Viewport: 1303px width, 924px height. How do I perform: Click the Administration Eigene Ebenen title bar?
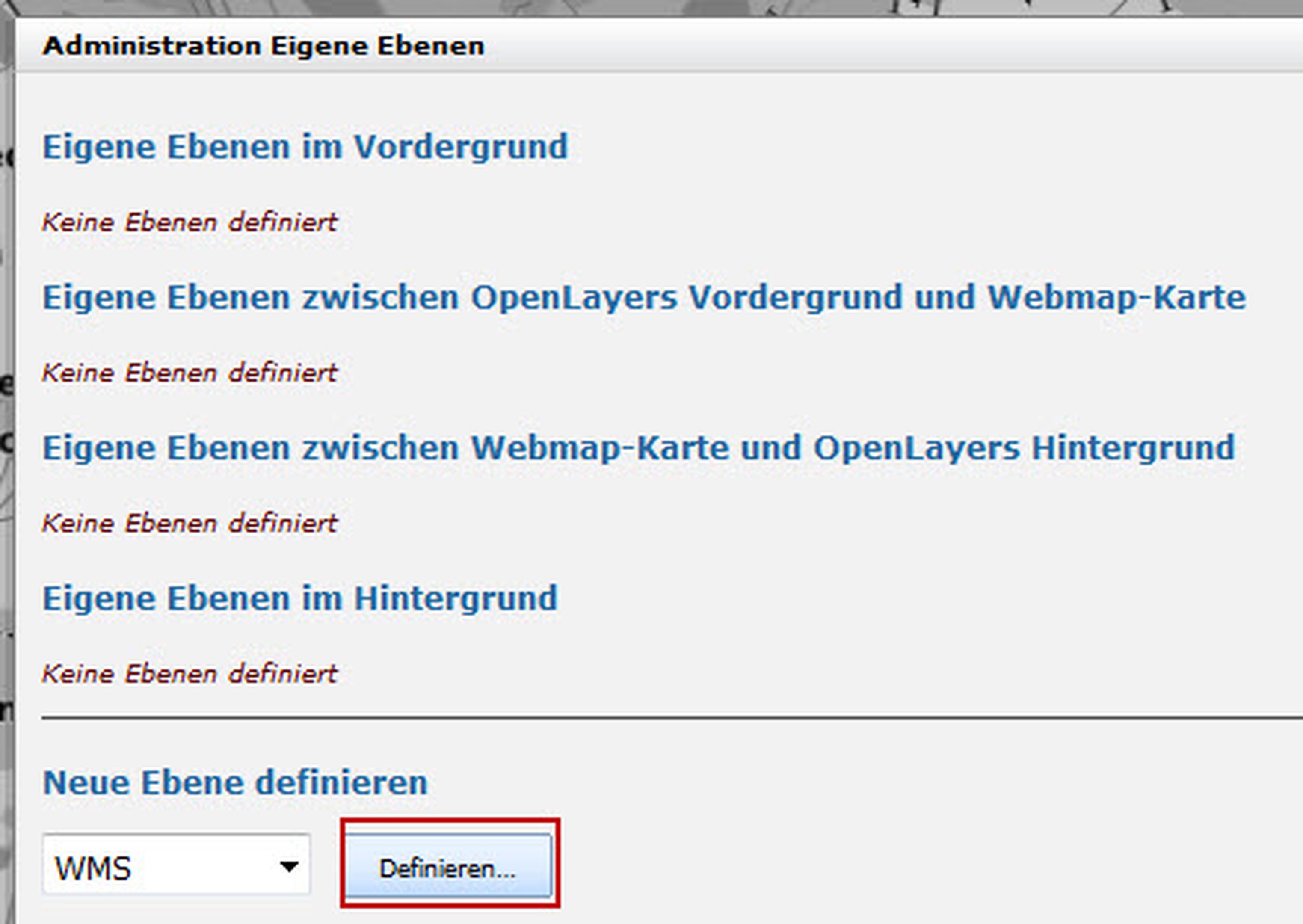pyautogui.click(x=263, y=46)
